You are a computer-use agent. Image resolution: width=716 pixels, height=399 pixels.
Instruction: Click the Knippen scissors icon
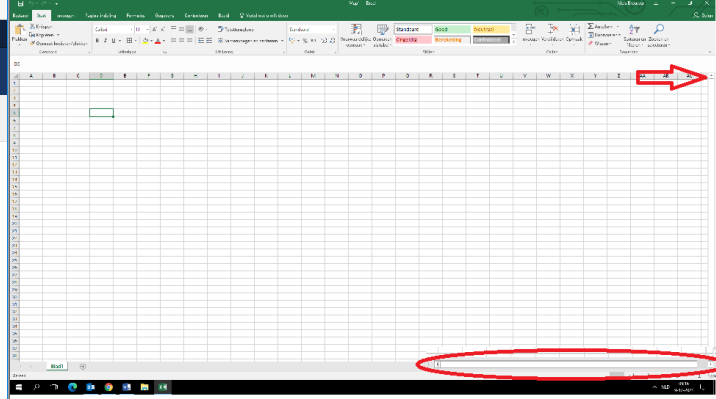[32, 26]
